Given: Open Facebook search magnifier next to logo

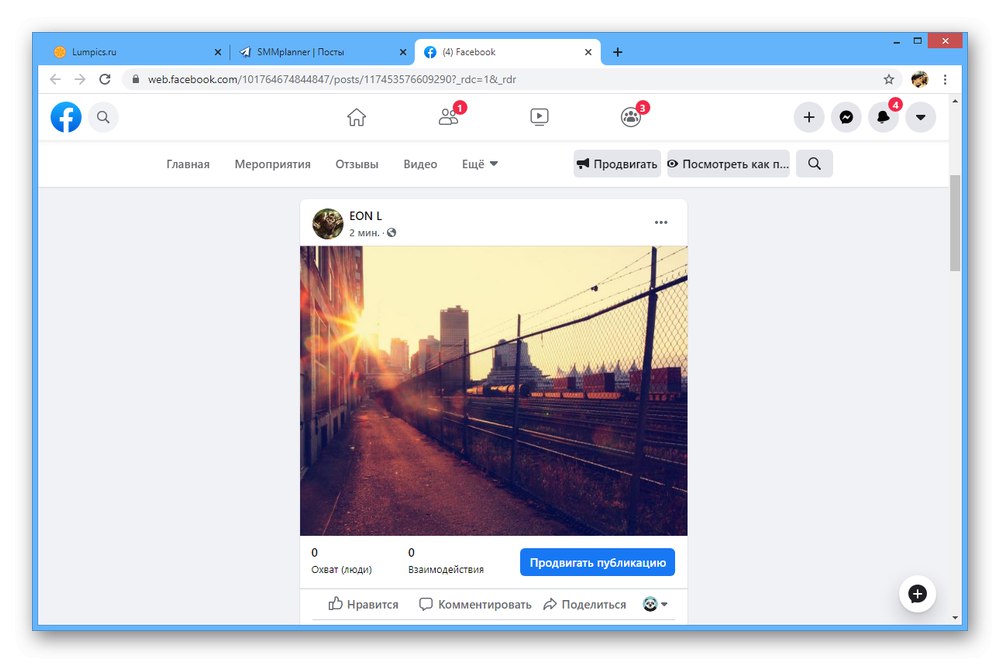Looking at the screenshot, I should [x=103, y=117].
